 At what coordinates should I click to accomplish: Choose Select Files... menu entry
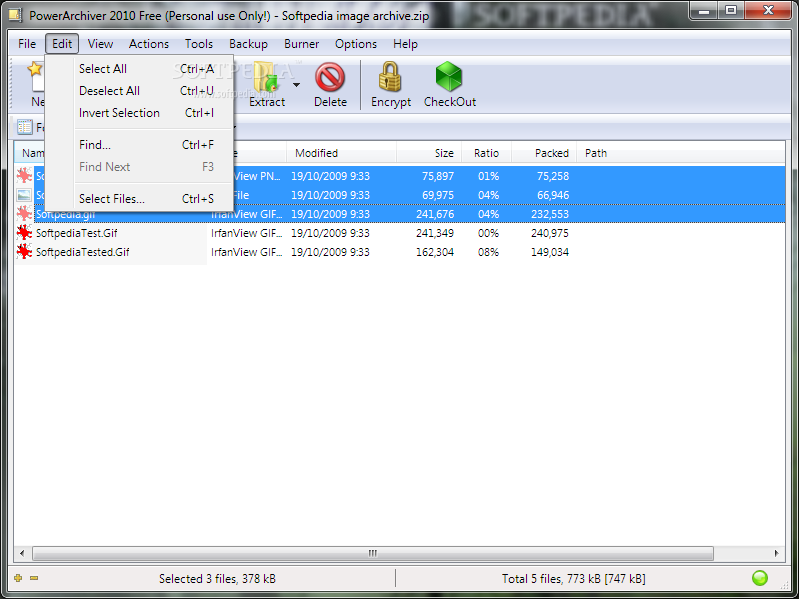139,199
